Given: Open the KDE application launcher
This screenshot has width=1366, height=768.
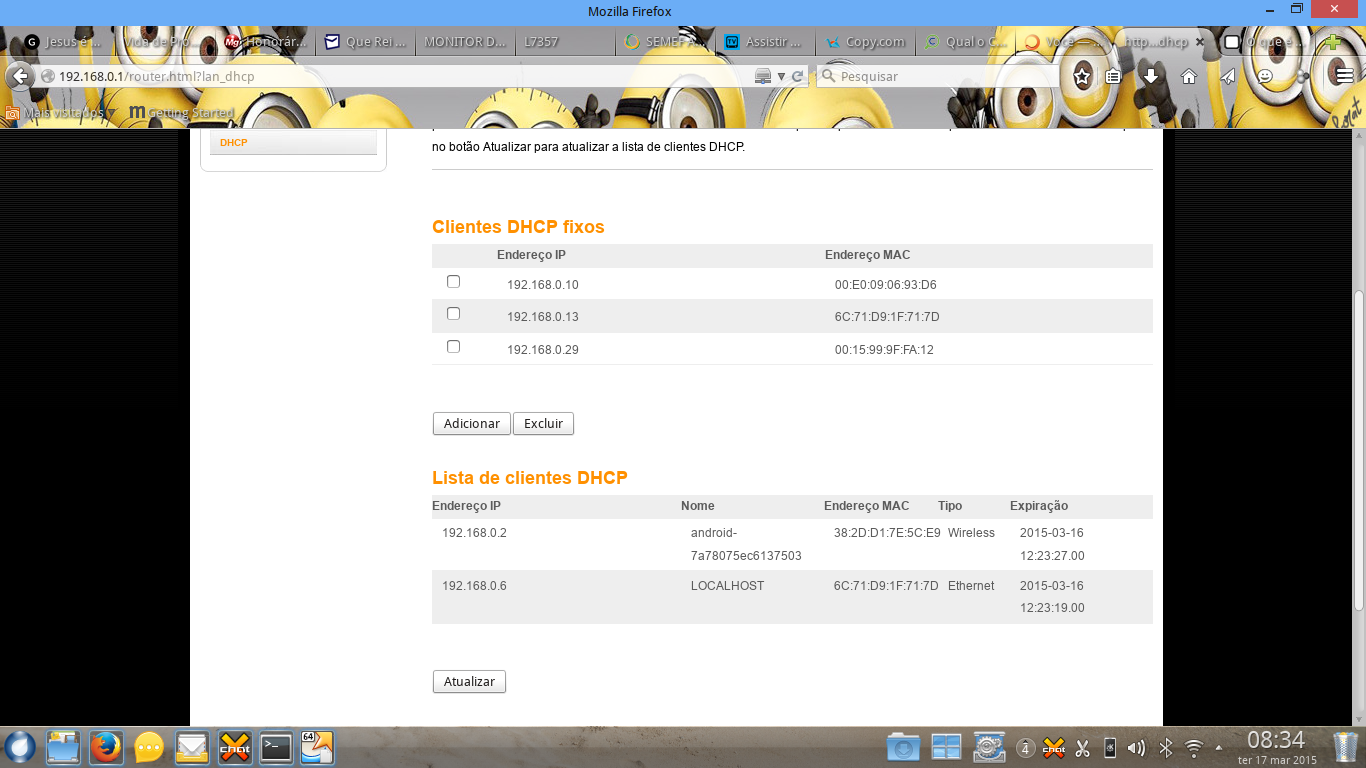Looking at the screenshot, I should coord(20,747).
